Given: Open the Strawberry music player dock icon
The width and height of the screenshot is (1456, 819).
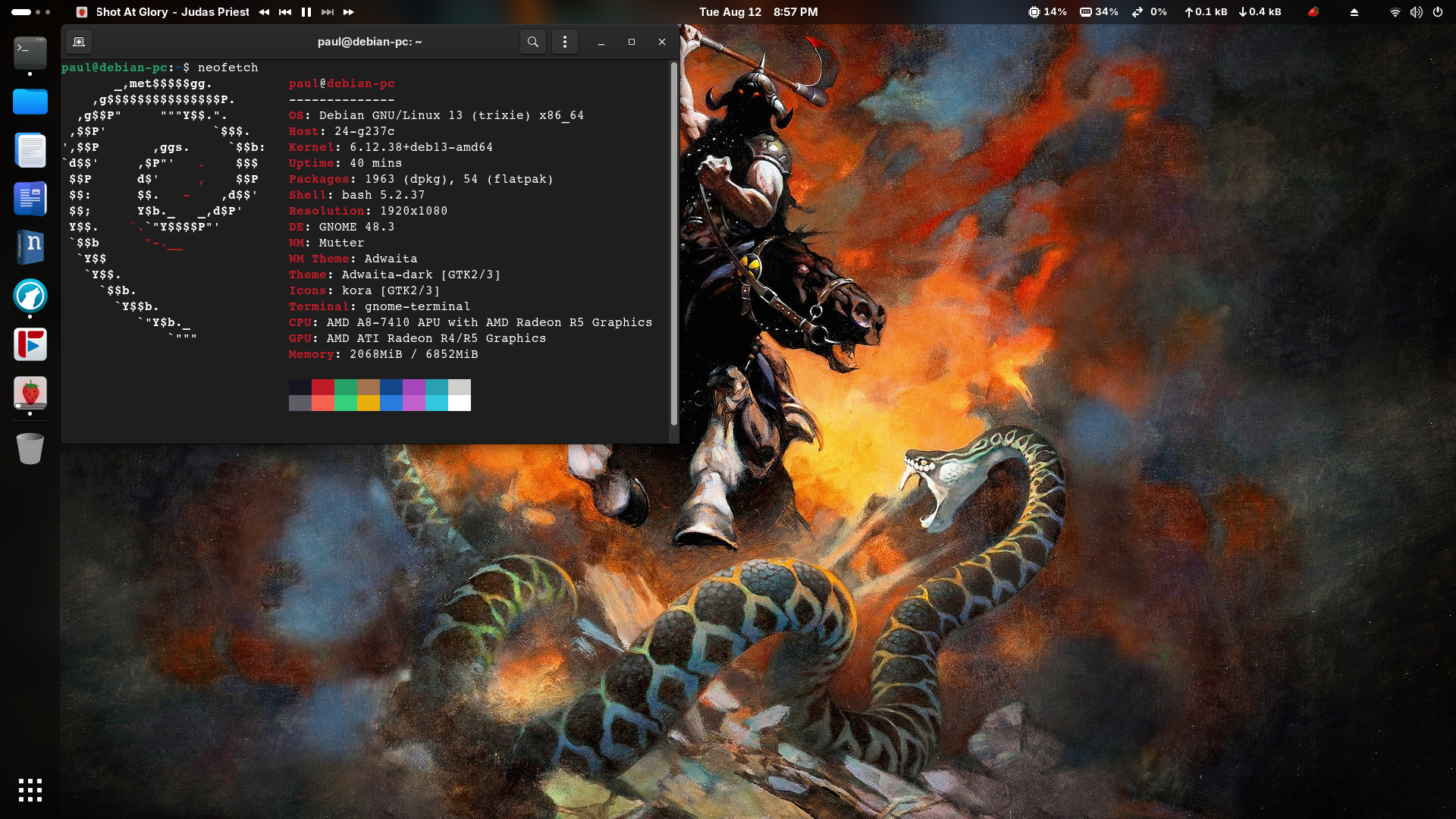Looking at the screenshot, I should coord(30,393).
